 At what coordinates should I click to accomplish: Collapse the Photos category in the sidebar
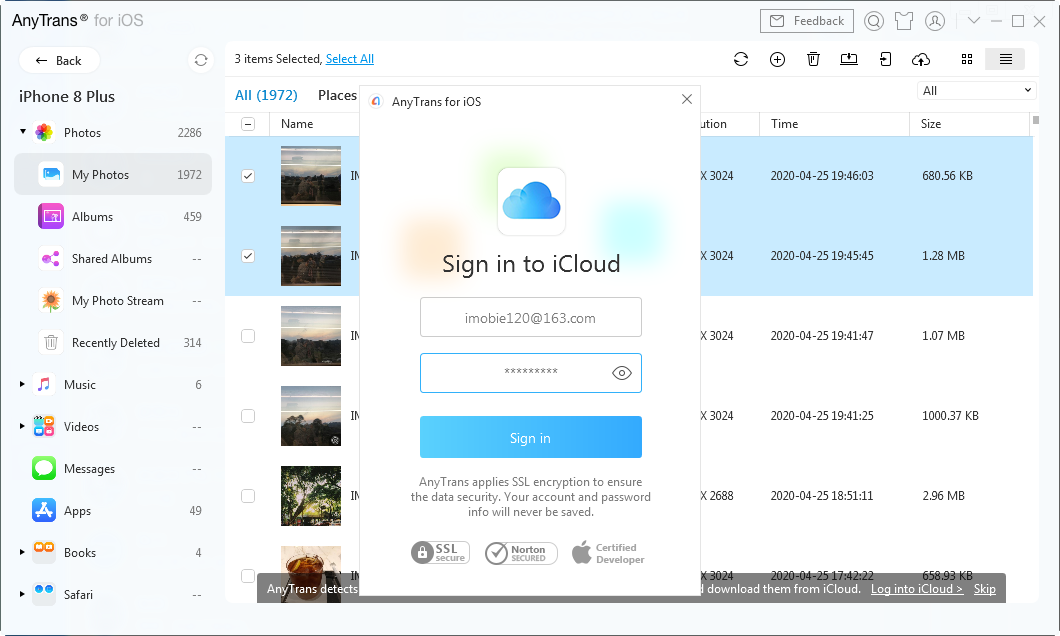(x=22, y=132)
